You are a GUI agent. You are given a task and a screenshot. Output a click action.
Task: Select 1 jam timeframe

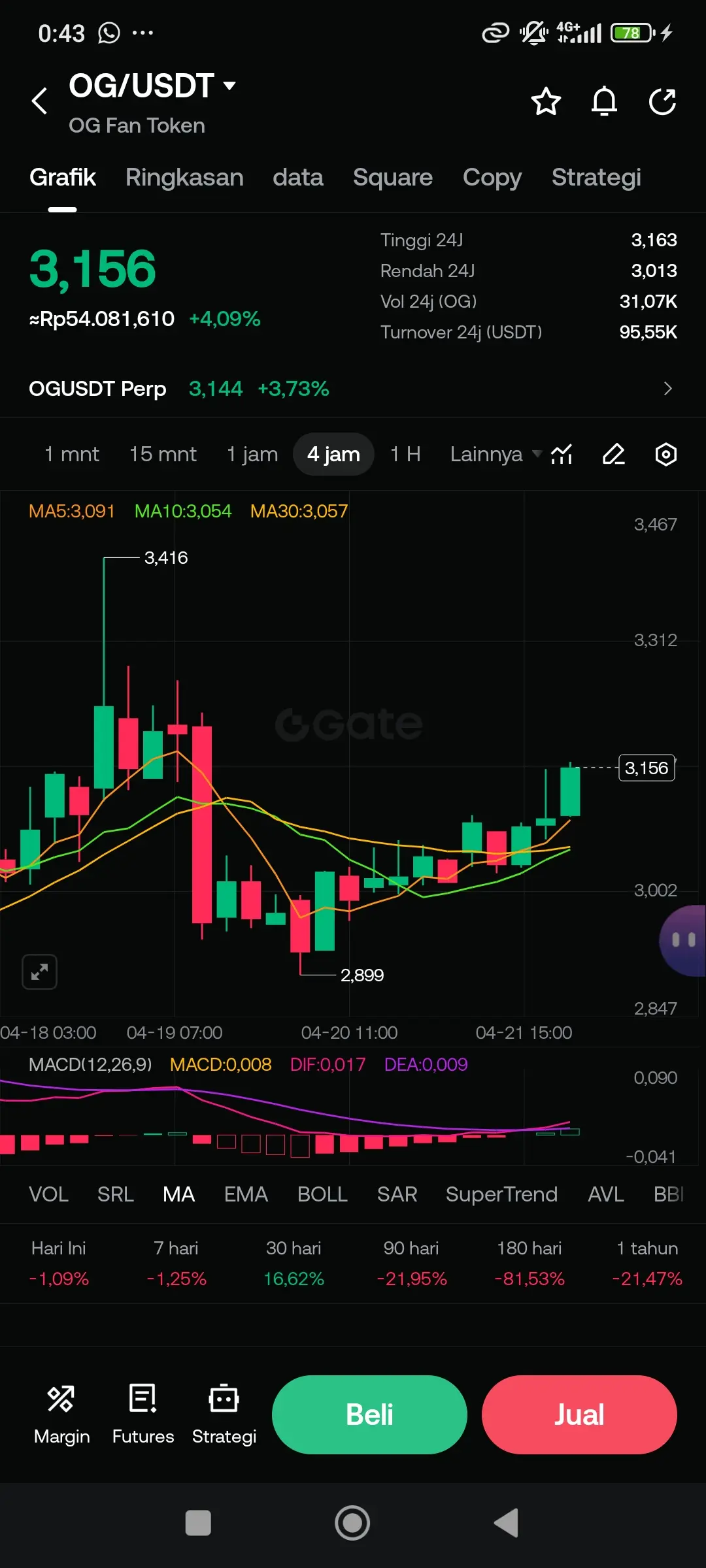(x=252, y=454)
